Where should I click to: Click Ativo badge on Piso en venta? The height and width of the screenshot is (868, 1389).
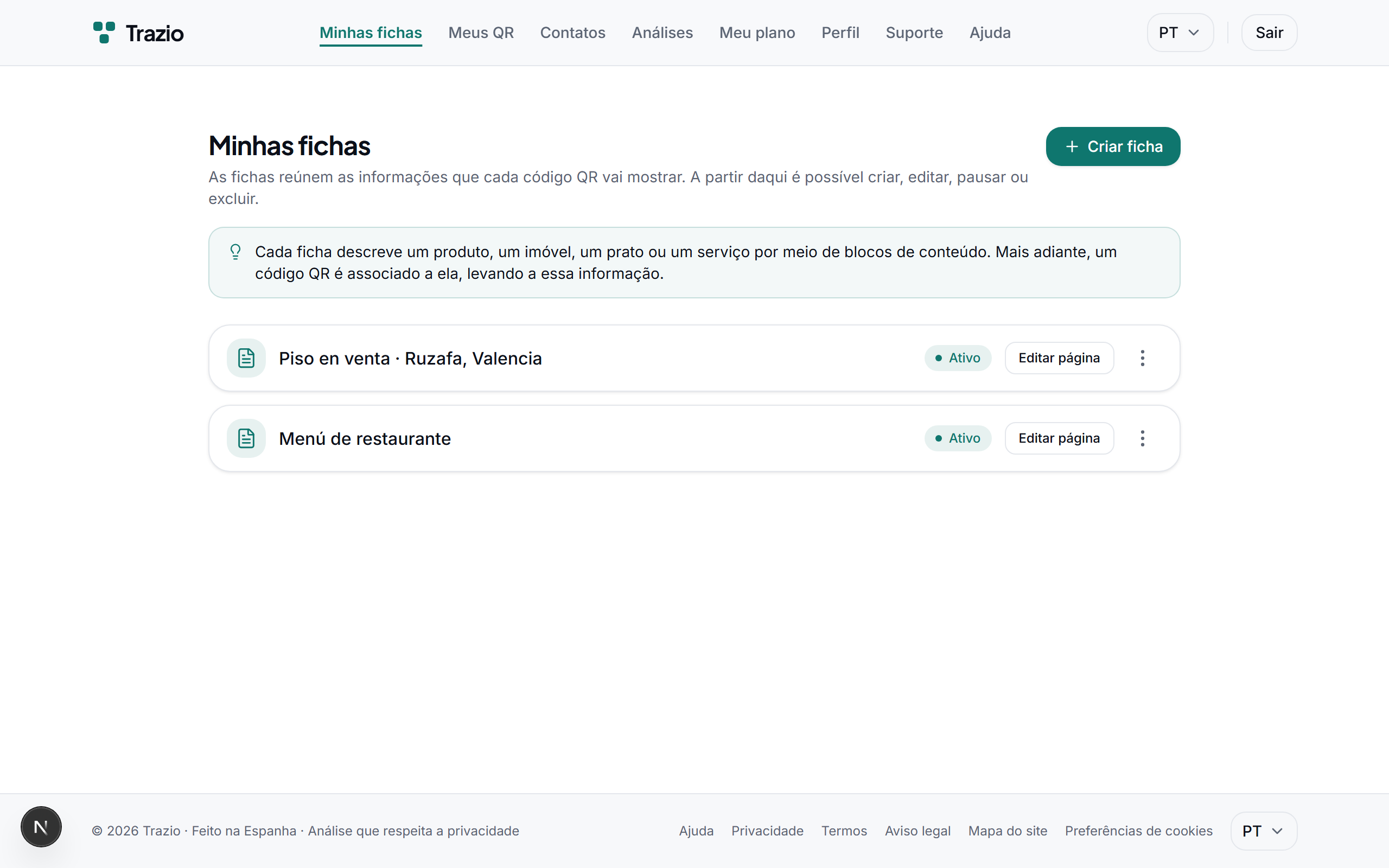click(958, 358)
